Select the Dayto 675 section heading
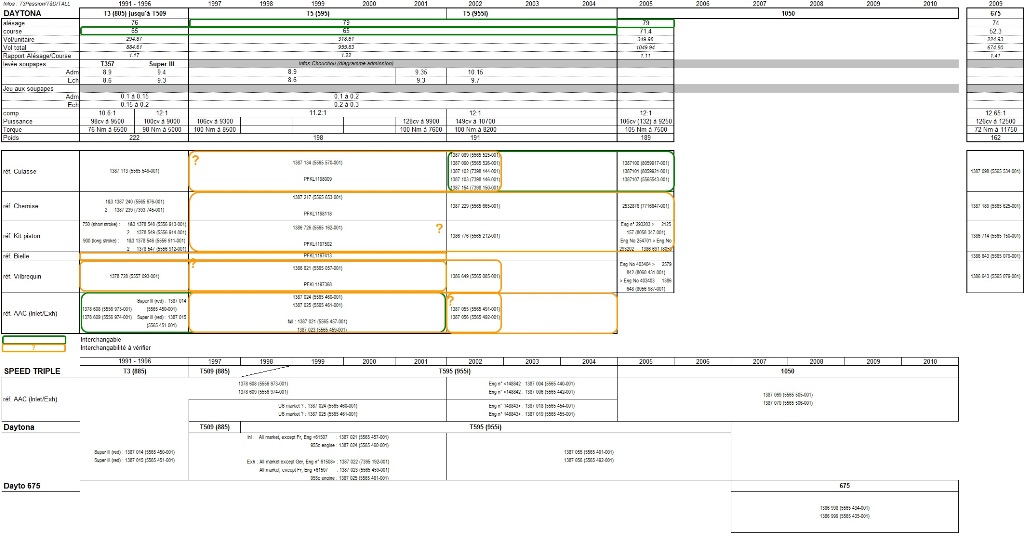1024x534 pixels. click(26, 485)
